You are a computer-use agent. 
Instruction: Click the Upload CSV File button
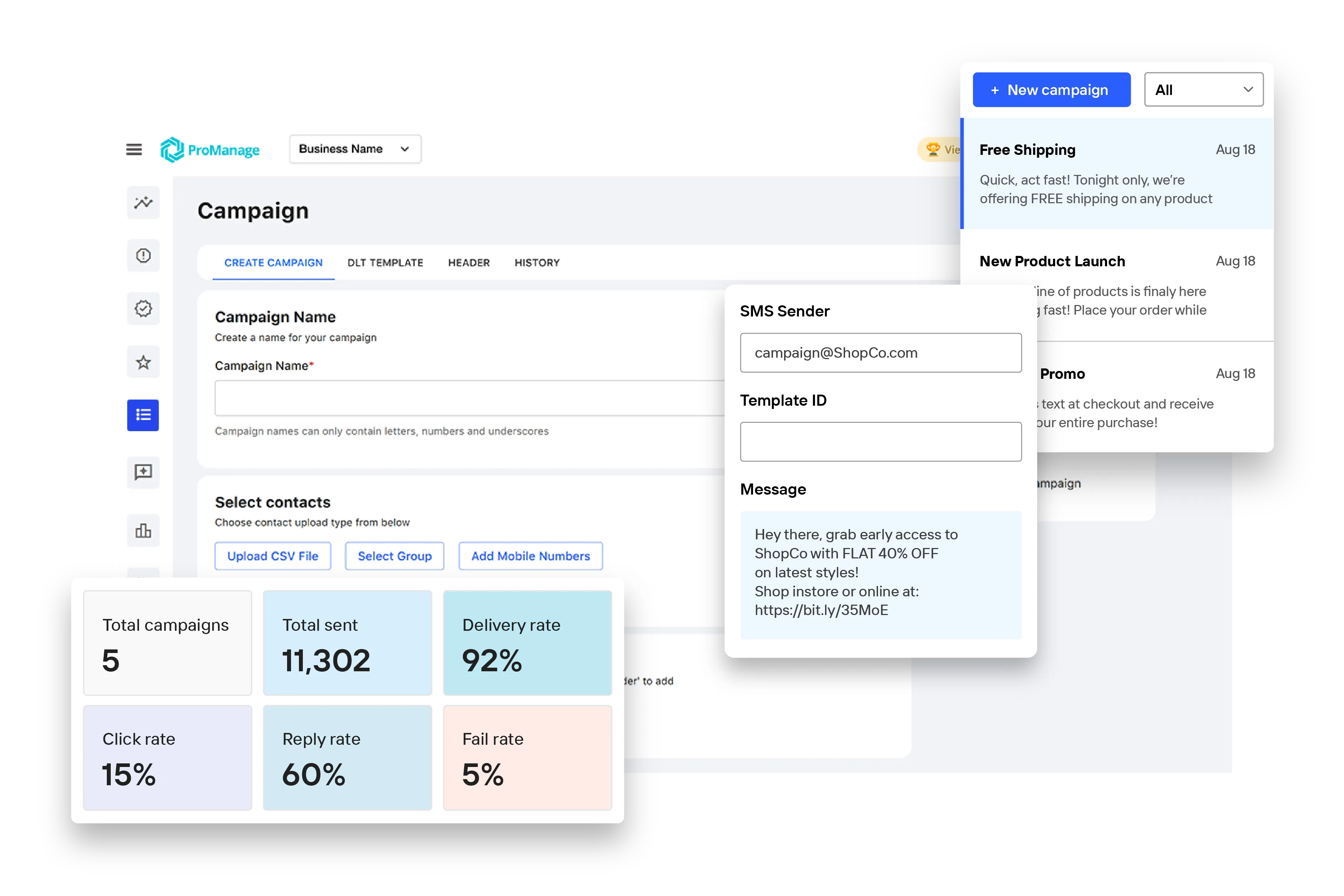[x=273, y=556]
